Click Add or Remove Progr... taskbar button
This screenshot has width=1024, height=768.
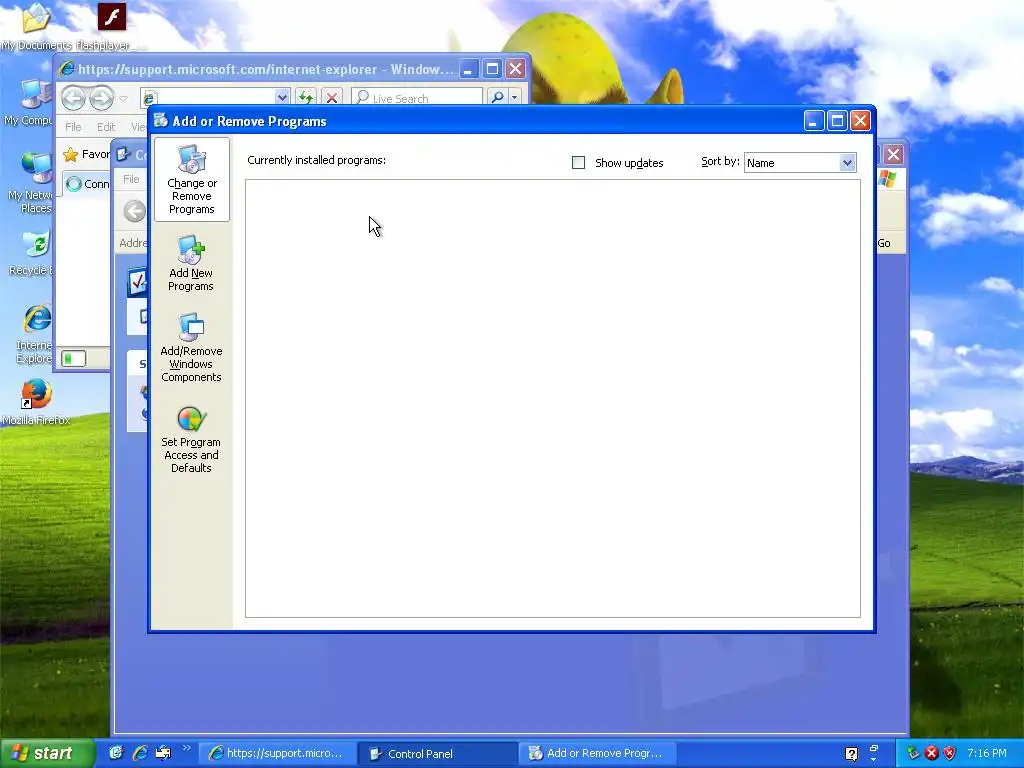(598, 754)
